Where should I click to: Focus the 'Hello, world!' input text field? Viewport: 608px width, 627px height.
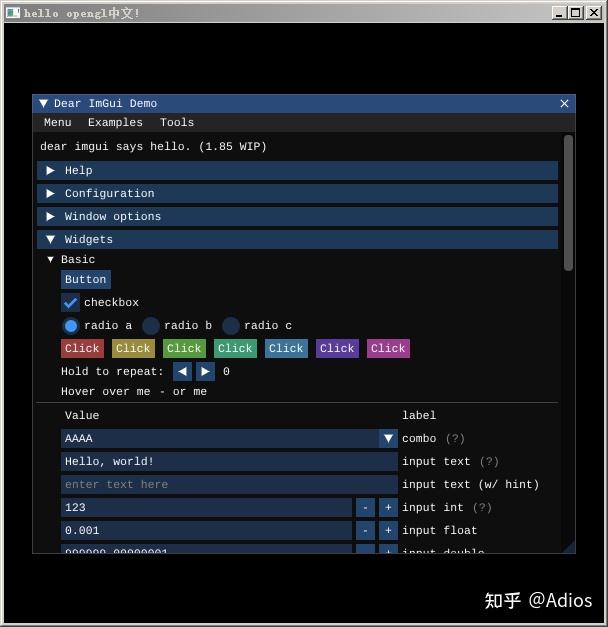pyautogui.click(x=229, y=461)
